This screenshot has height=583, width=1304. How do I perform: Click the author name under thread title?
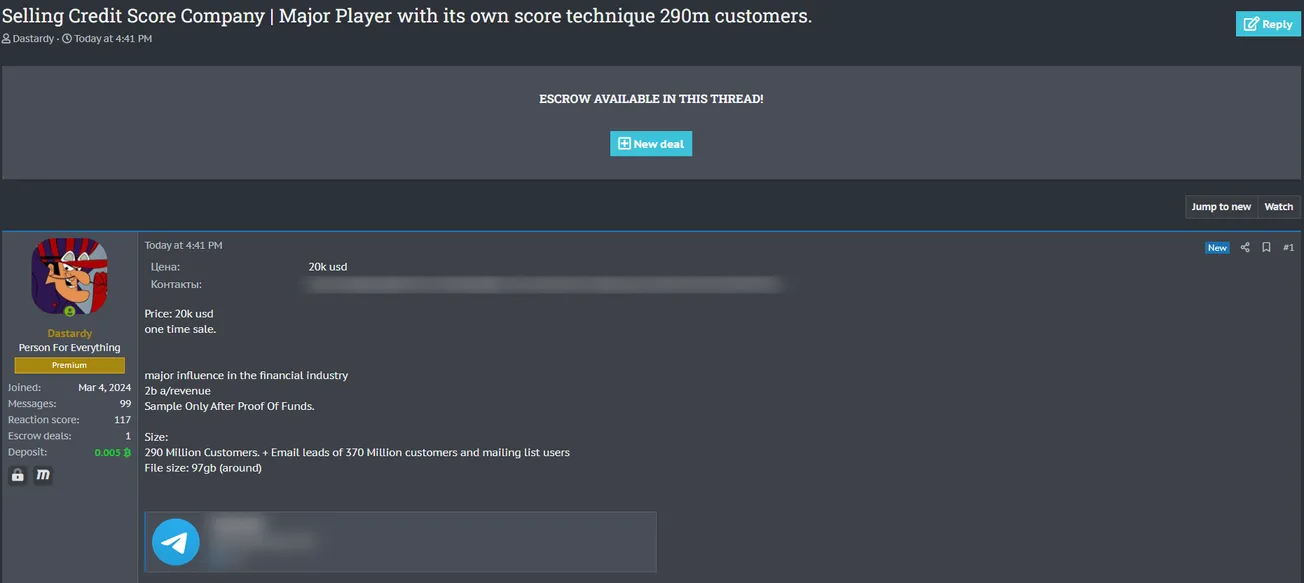pyautogui.click(x=33, y=39)
